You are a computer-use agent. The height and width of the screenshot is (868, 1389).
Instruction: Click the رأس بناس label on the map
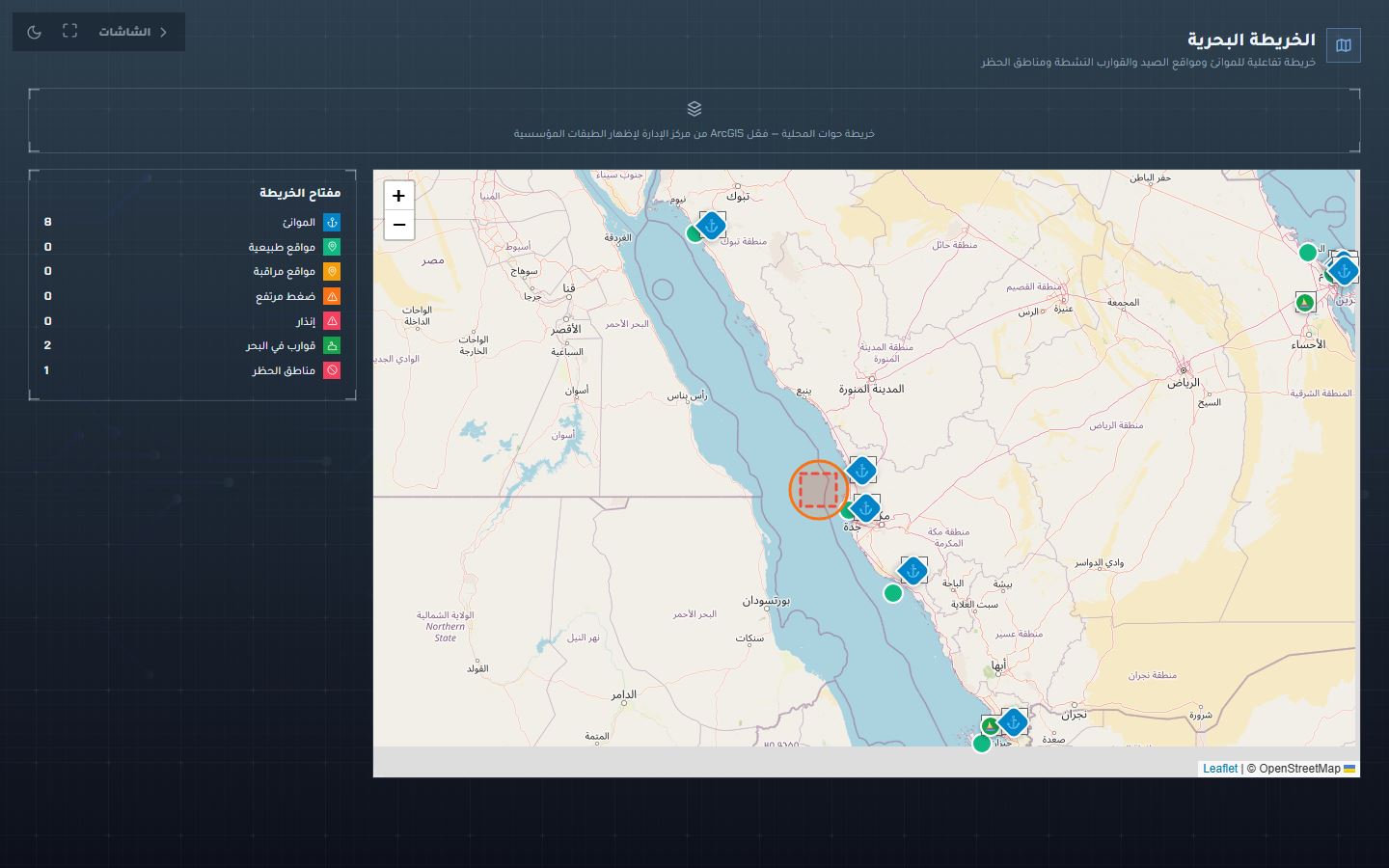point(687,395)
